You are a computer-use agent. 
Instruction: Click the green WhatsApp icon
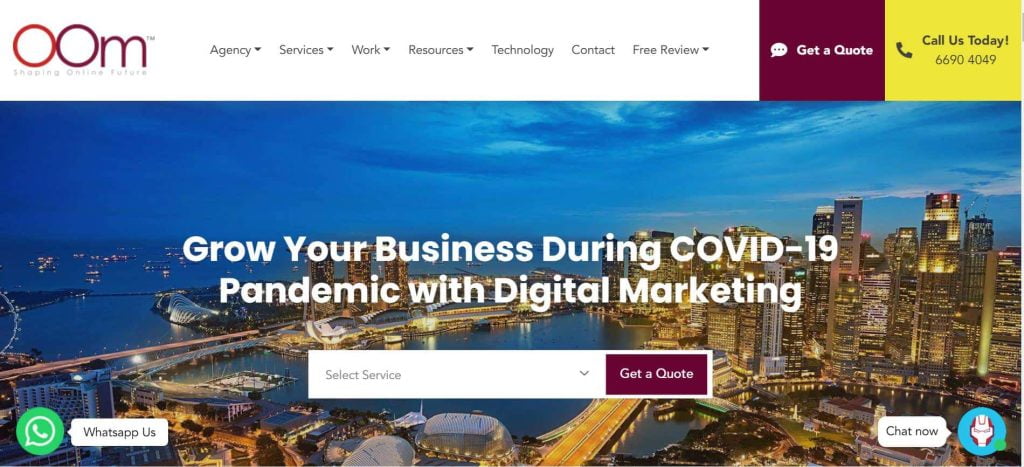click(x=40, y=431)
